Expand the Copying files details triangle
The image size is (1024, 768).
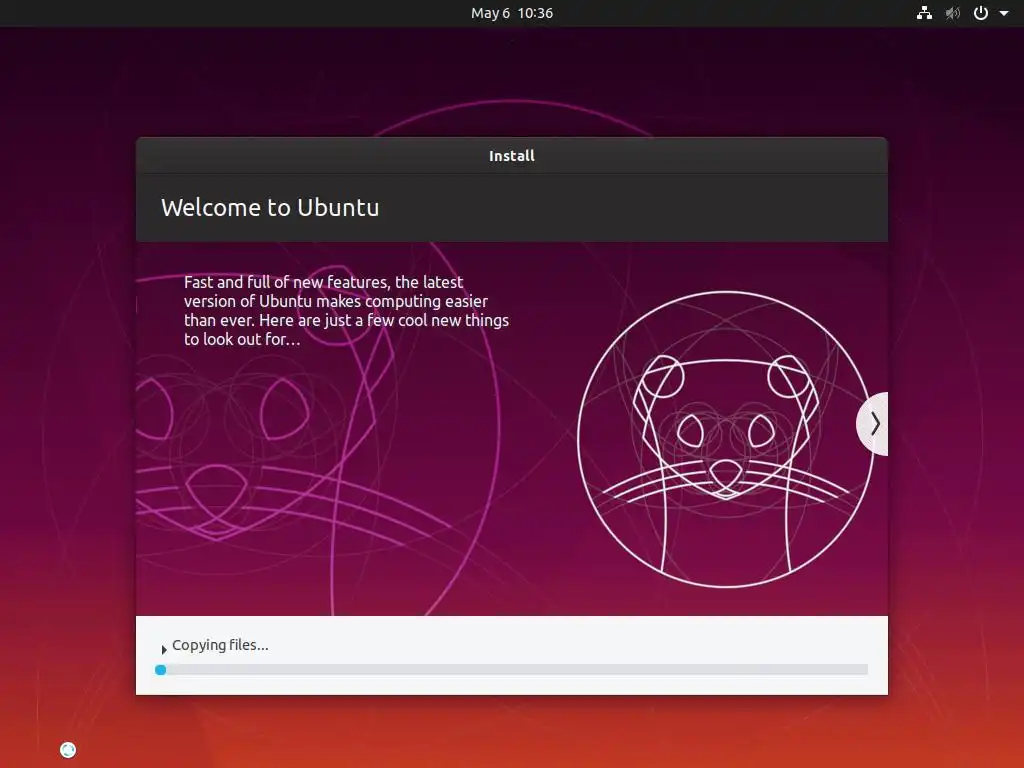click(163, 649)
